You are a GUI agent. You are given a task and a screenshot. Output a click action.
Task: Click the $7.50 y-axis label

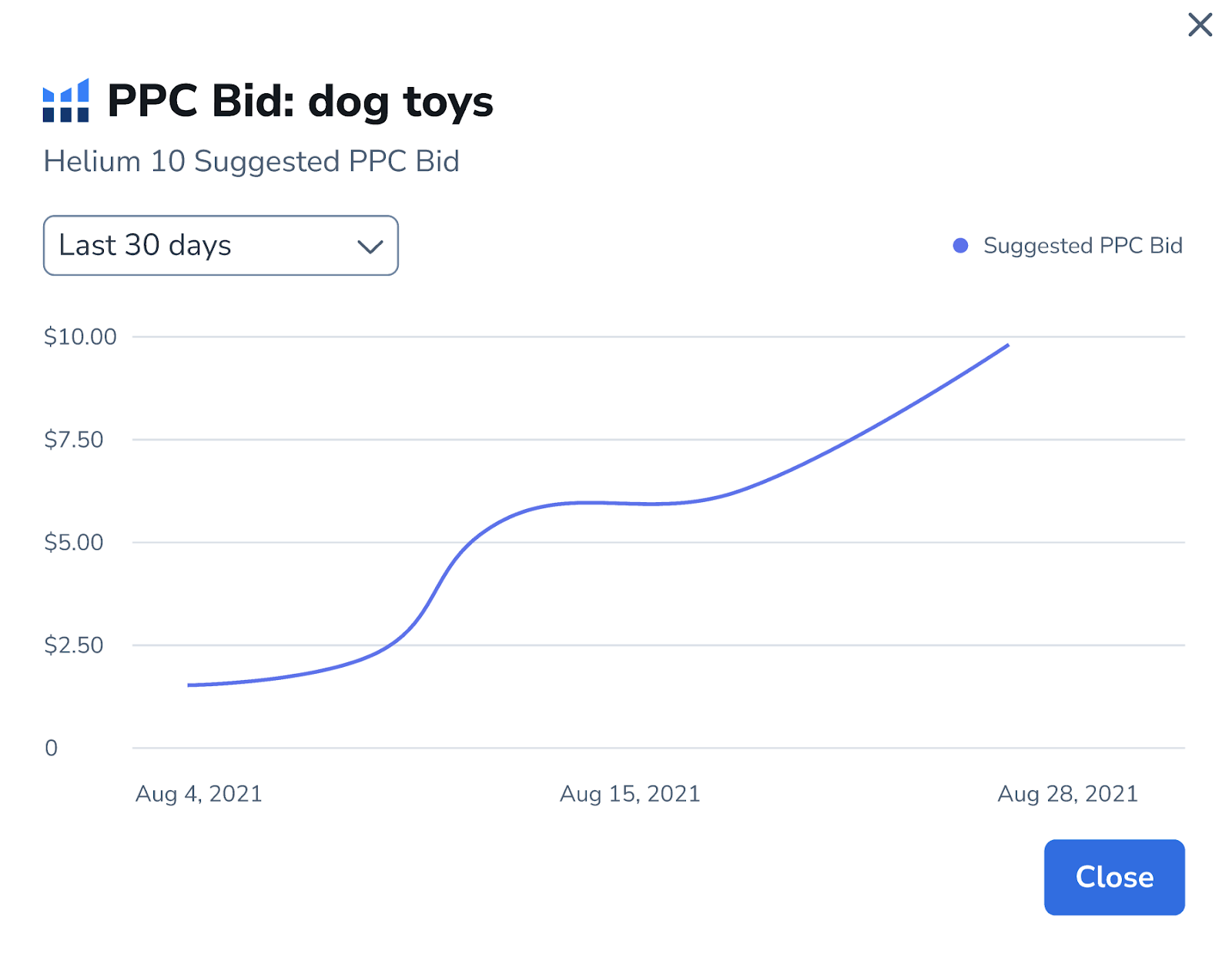(x=74, y=440)
